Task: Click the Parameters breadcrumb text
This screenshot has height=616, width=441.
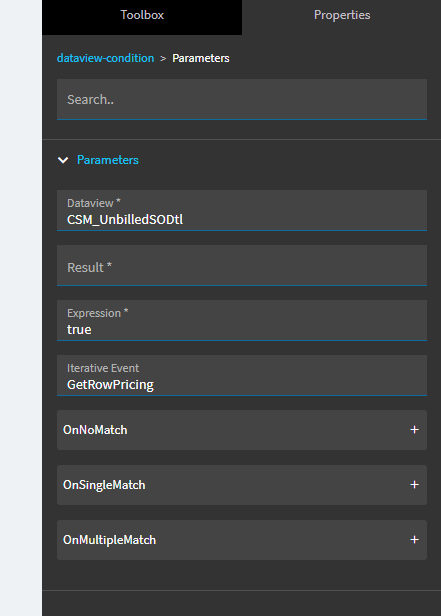Action: click(201, 58)
